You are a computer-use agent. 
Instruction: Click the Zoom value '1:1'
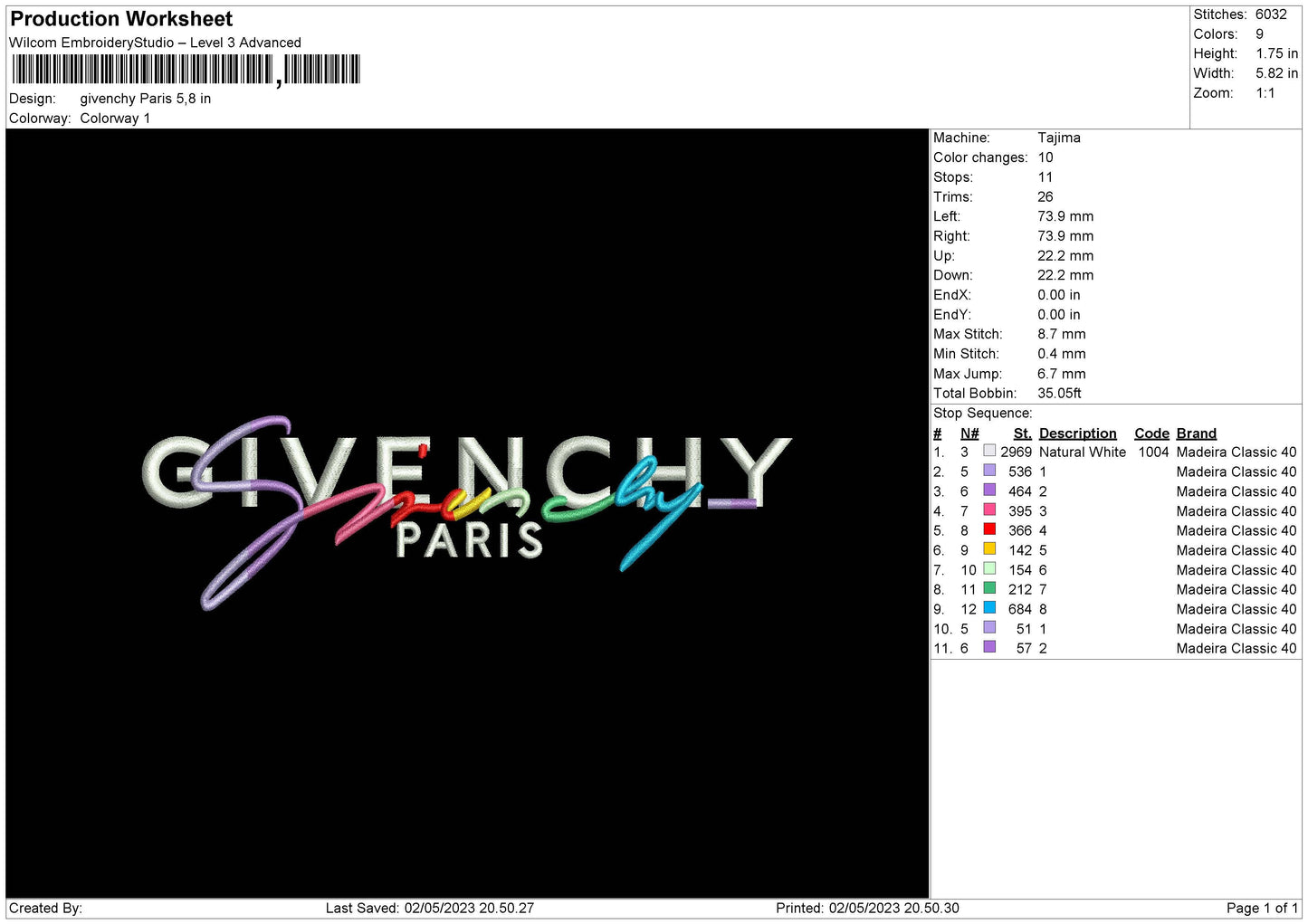tap(1265, 93)
